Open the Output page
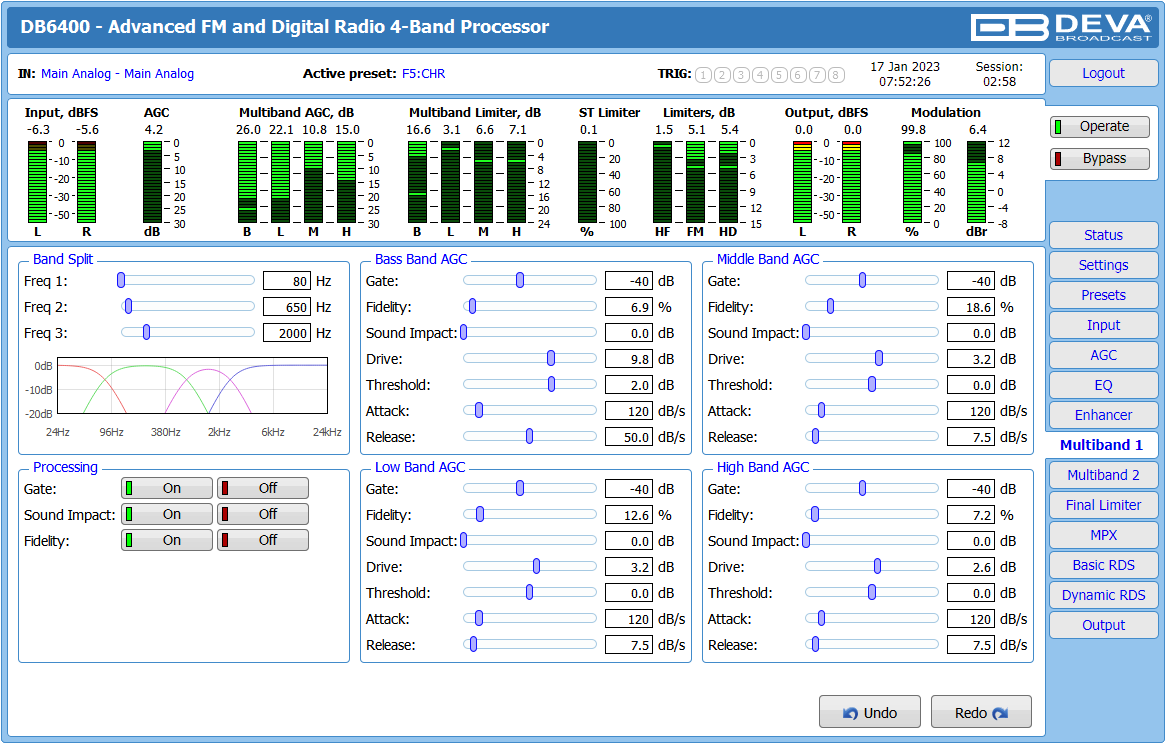 [1104, 625]
